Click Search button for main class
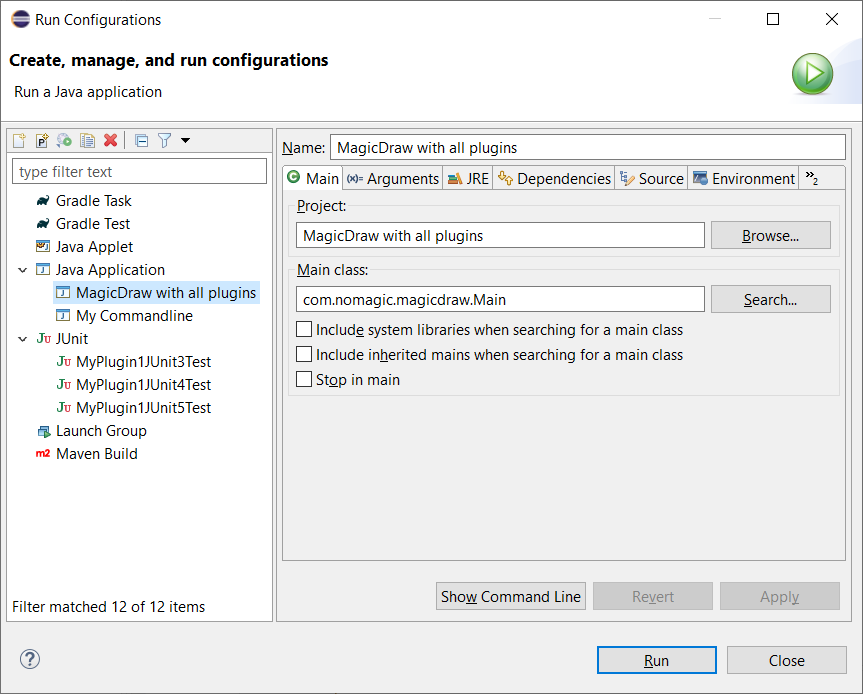 pos(770,299)
